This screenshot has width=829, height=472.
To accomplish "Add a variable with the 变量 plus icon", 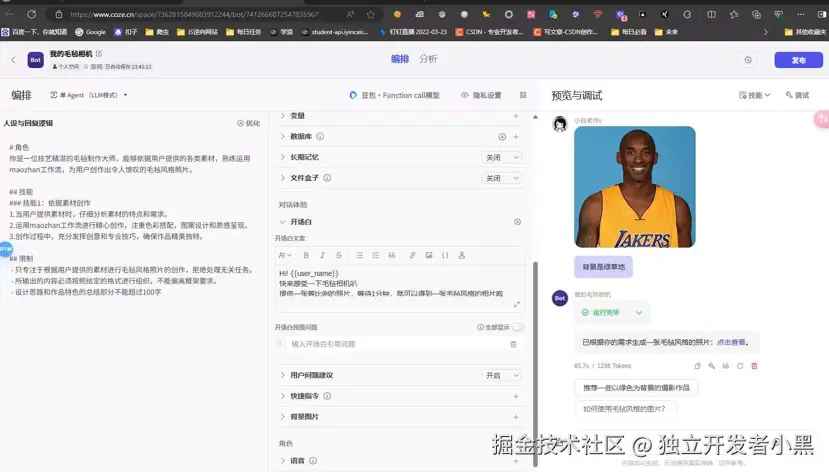I will point(516,116).
